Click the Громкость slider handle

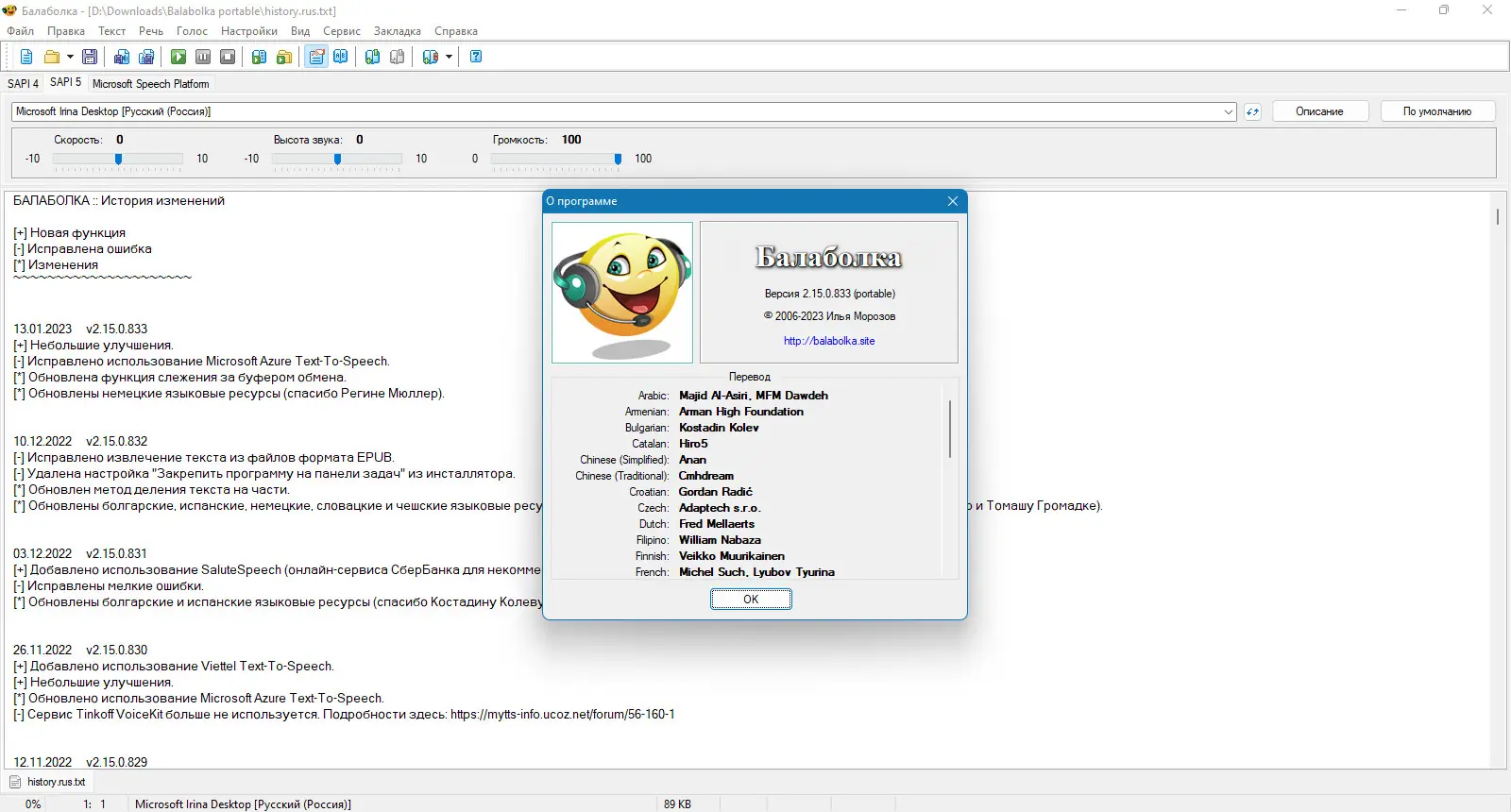point(618,160)
